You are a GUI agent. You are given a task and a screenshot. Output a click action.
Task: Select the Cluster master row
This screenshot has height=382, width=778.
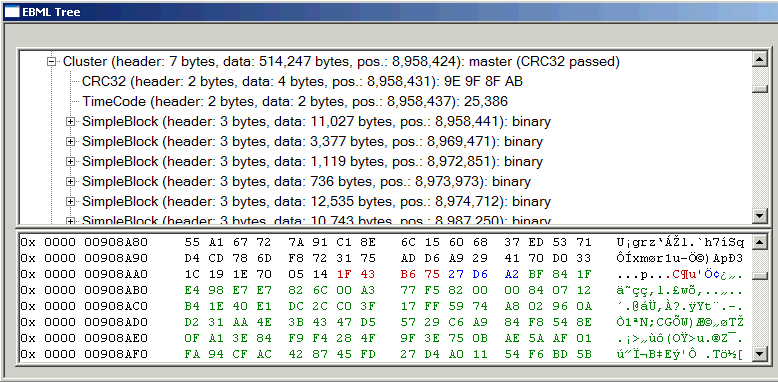[341, 62]
